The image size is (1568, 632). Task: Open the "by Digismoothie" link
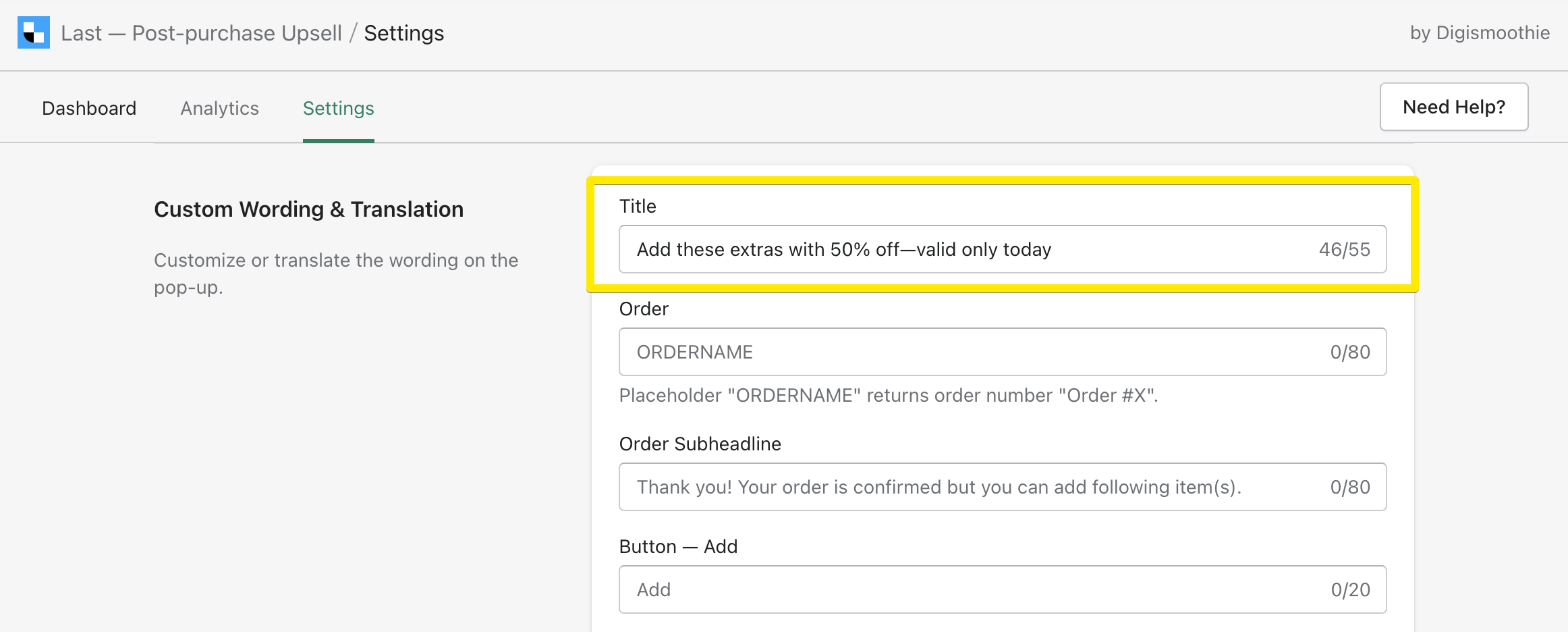(x=1478, y=32)
